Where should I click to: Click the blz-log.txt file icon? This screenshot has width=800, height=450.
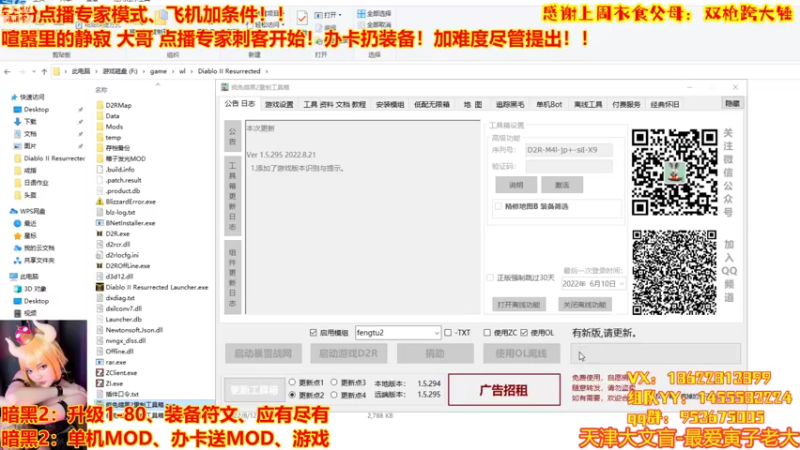click(x=99, y=212)
